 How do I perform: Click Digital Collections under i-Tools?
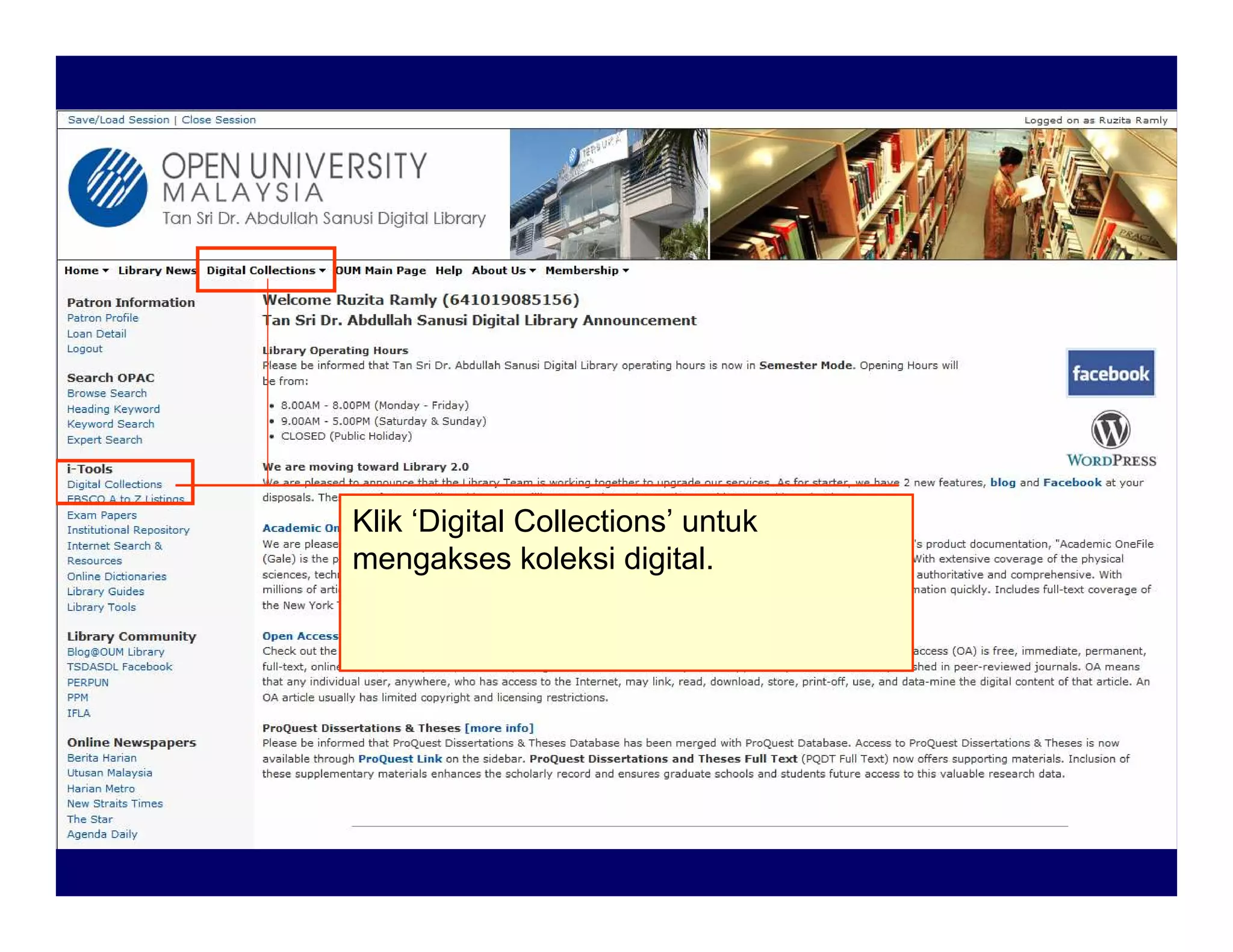tap(114, 484)
